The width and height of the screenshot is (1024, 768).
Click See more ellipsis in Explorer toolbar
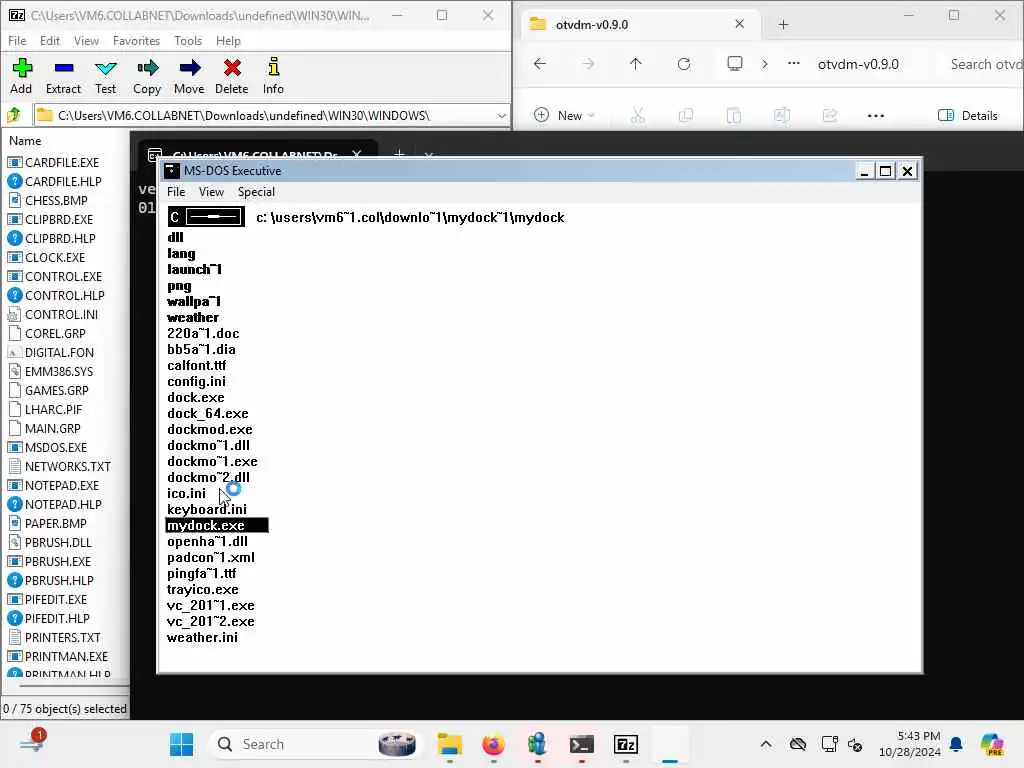coord(876,116)
